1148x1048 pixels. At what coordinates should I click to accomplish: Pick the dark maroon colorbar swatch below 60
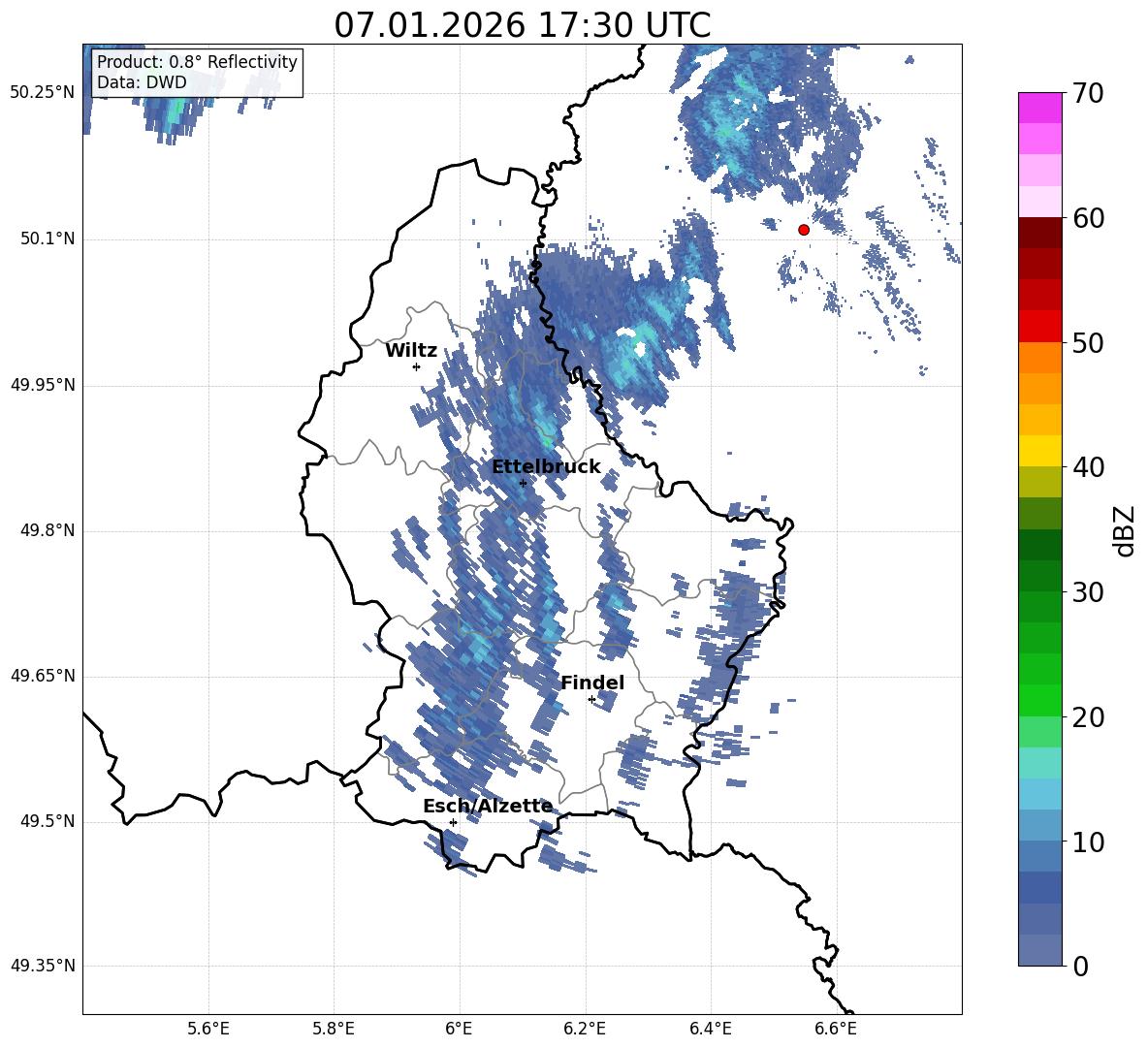1040,233
